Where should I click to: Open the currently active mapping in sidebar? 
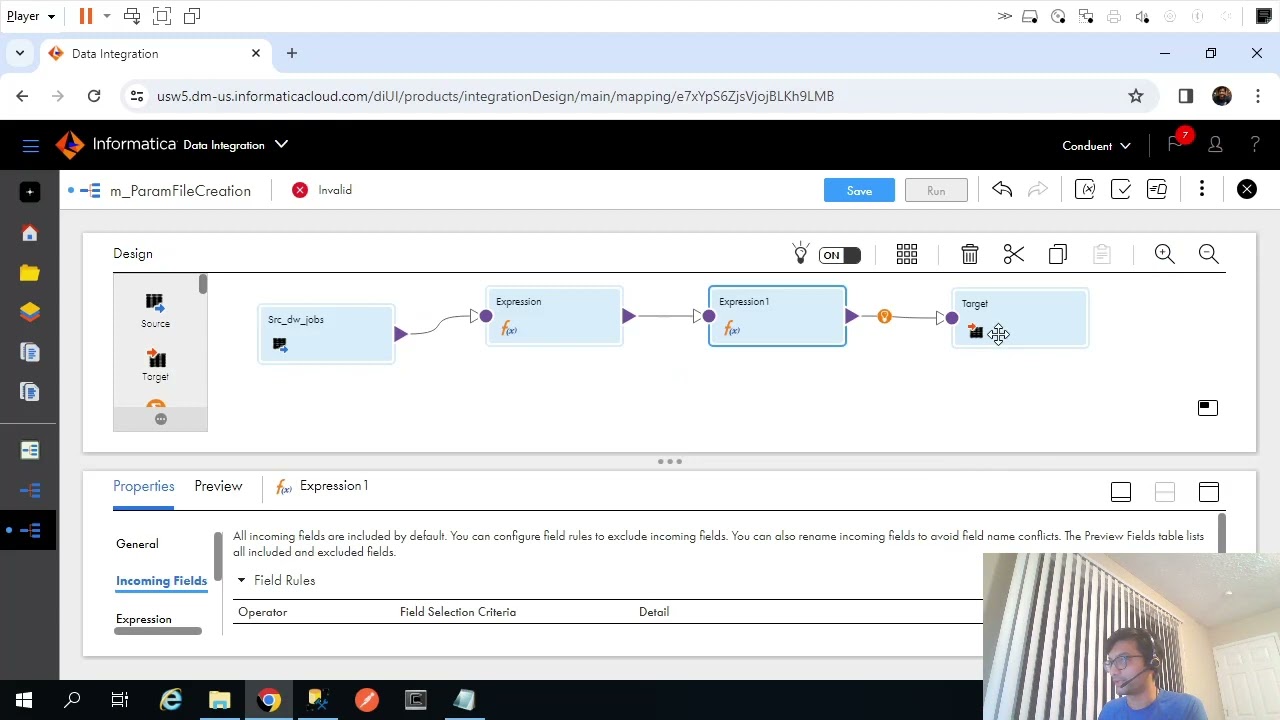(x=29, y=530)
